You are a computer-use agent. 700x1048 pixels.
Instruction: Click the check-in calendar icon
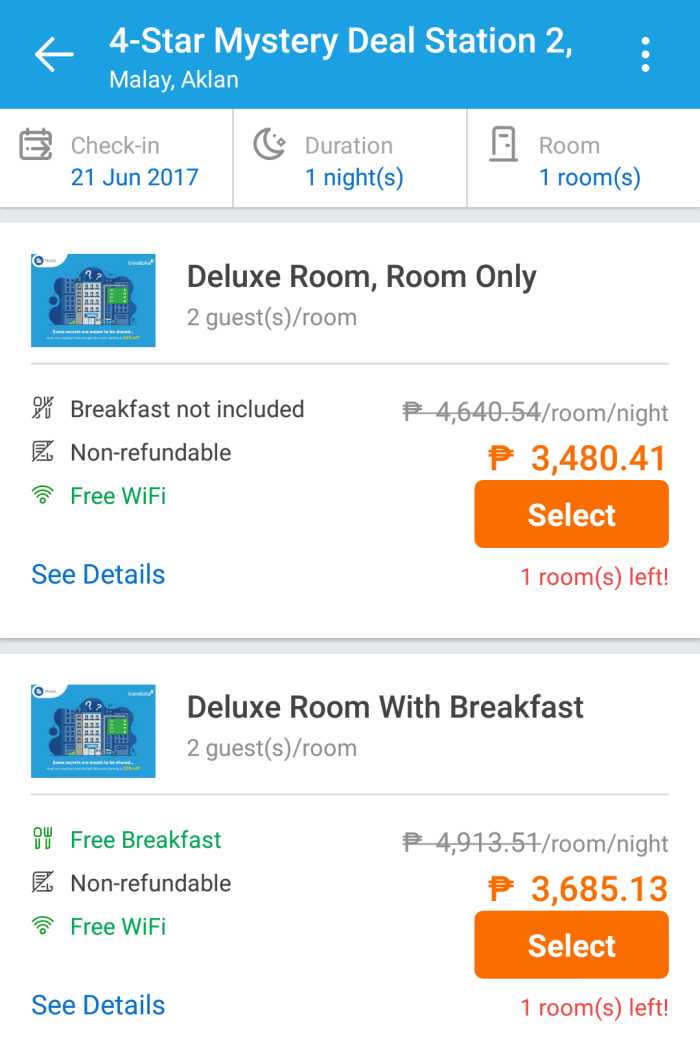tap(34, 144)
